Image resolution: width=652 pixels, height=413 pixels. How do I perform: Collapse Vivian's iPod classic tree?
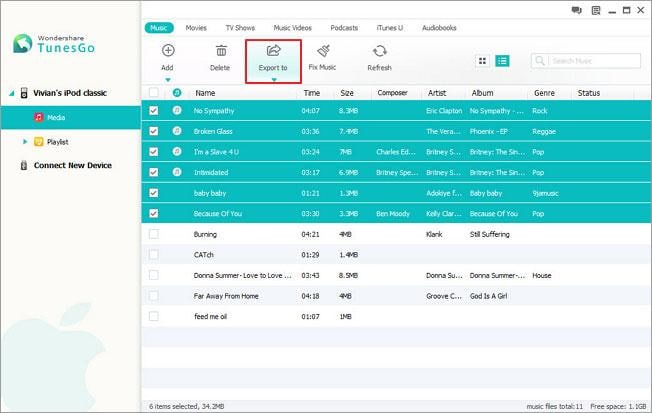point(12,93)
